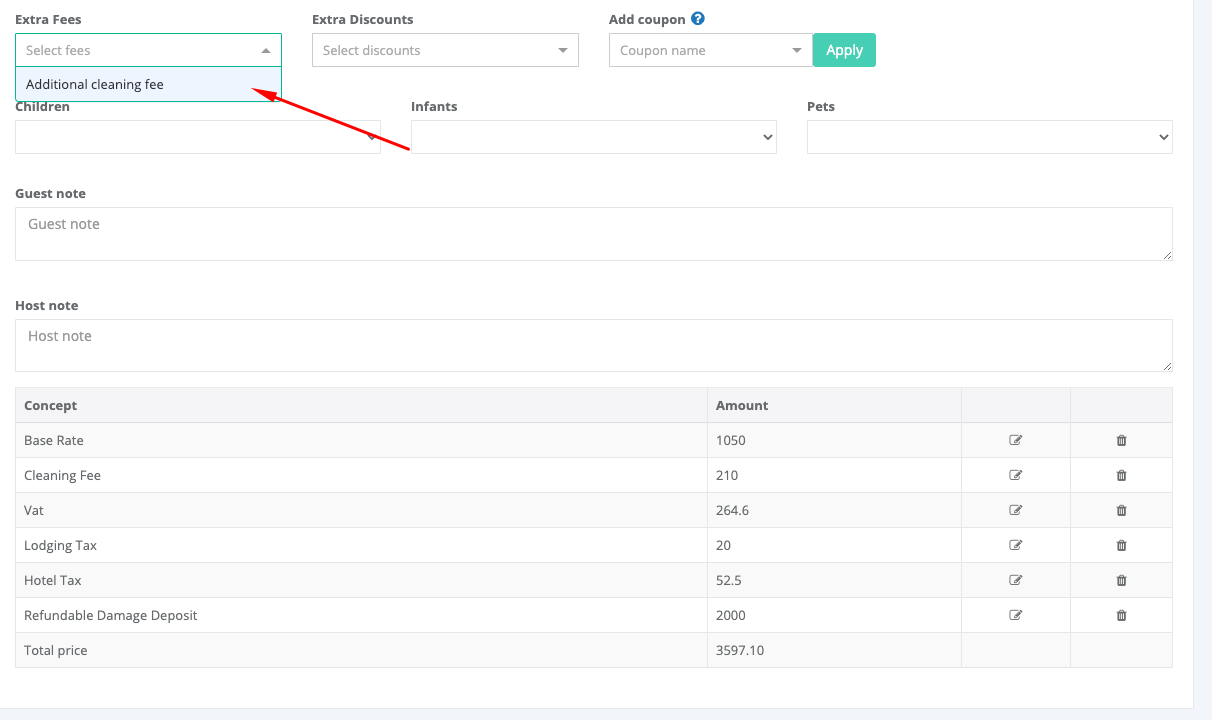
Task: Open the Infants selector
Action: coord(593,137)
